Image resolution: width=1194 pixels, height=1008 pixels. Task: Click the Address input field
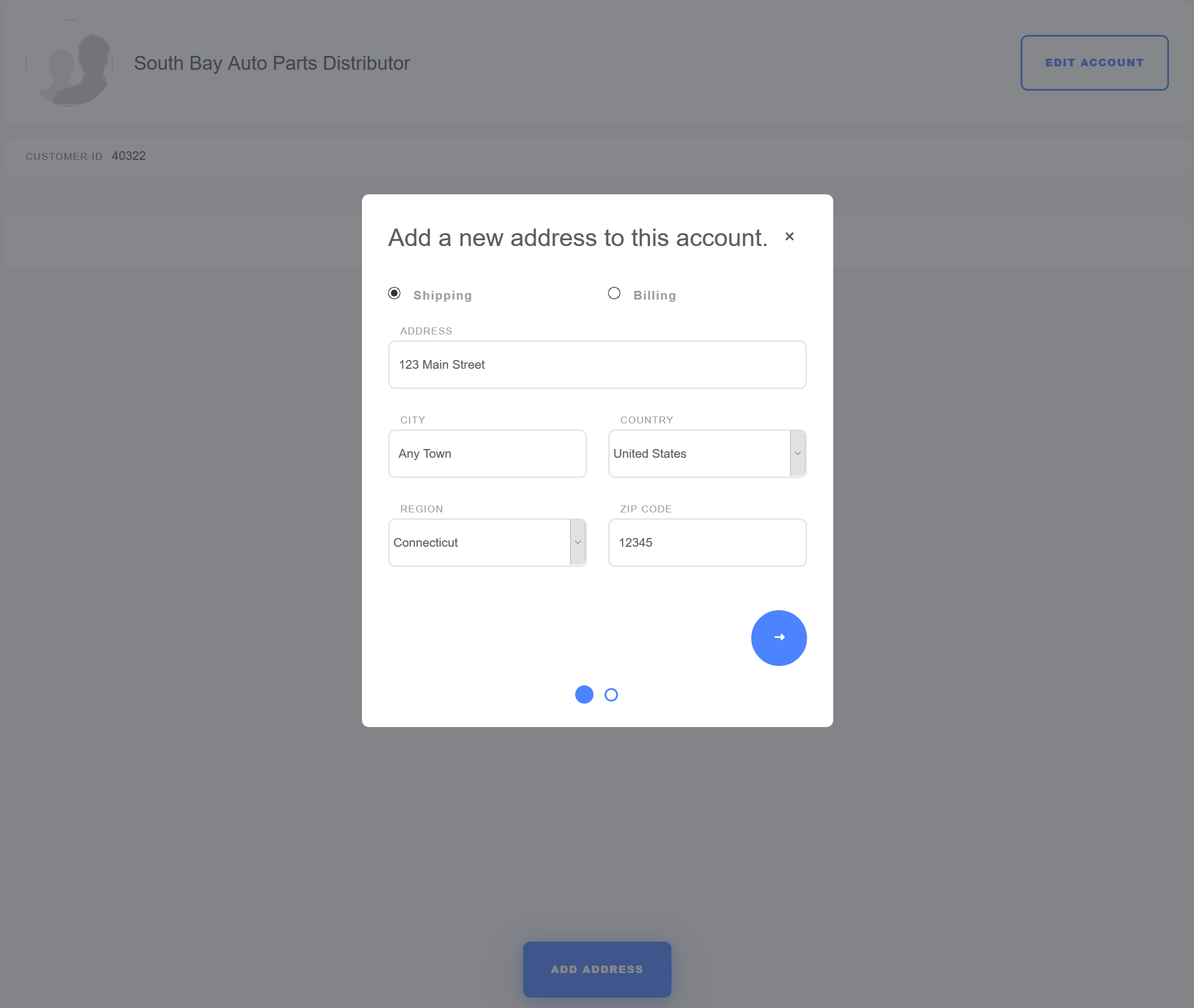click(597, 364)
